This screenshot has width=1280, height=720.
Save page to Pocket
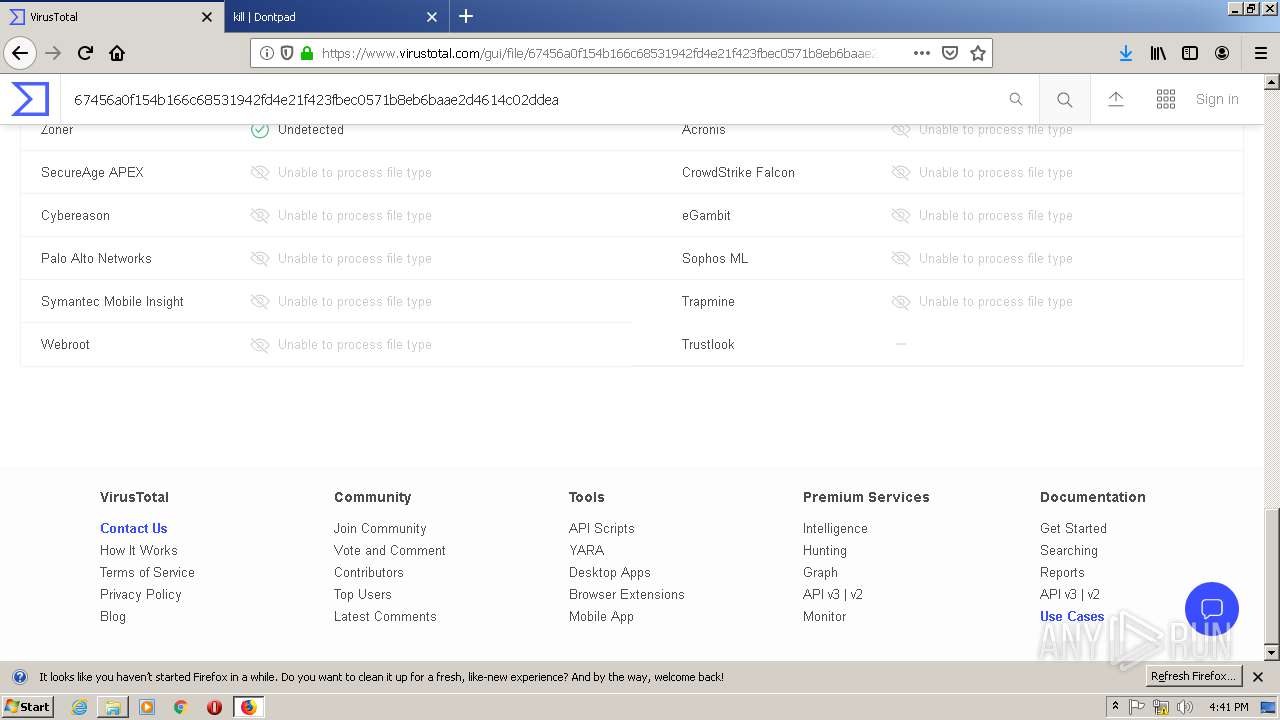tap(950, 53)
